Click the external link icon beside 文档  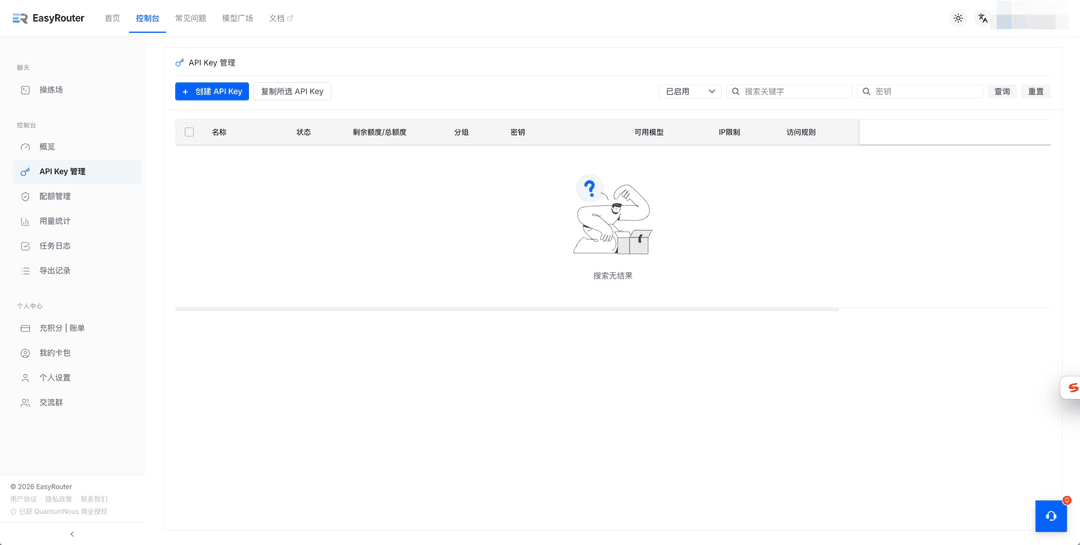click(290, 19)
